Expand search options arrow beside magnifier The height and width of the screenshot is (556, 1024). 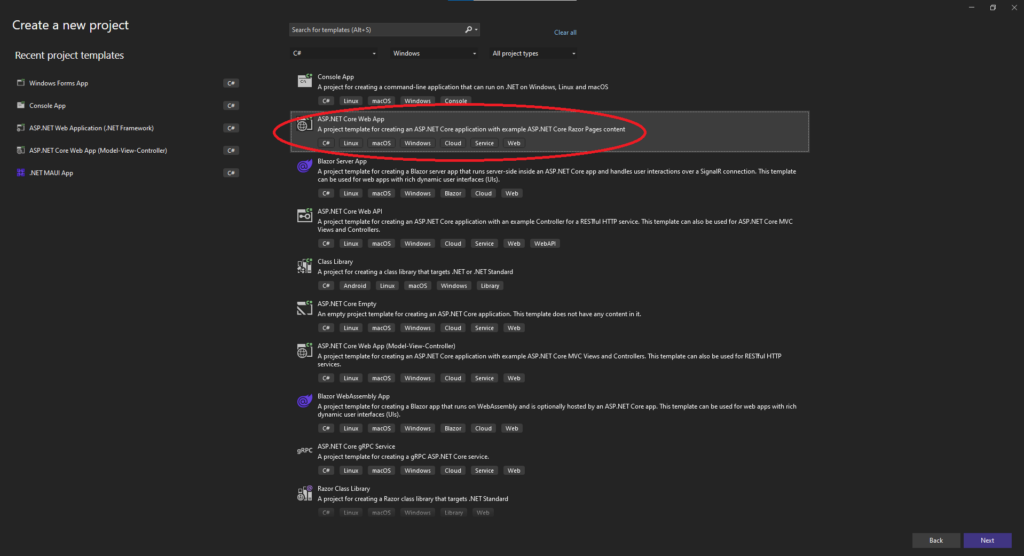pos(476,30)
